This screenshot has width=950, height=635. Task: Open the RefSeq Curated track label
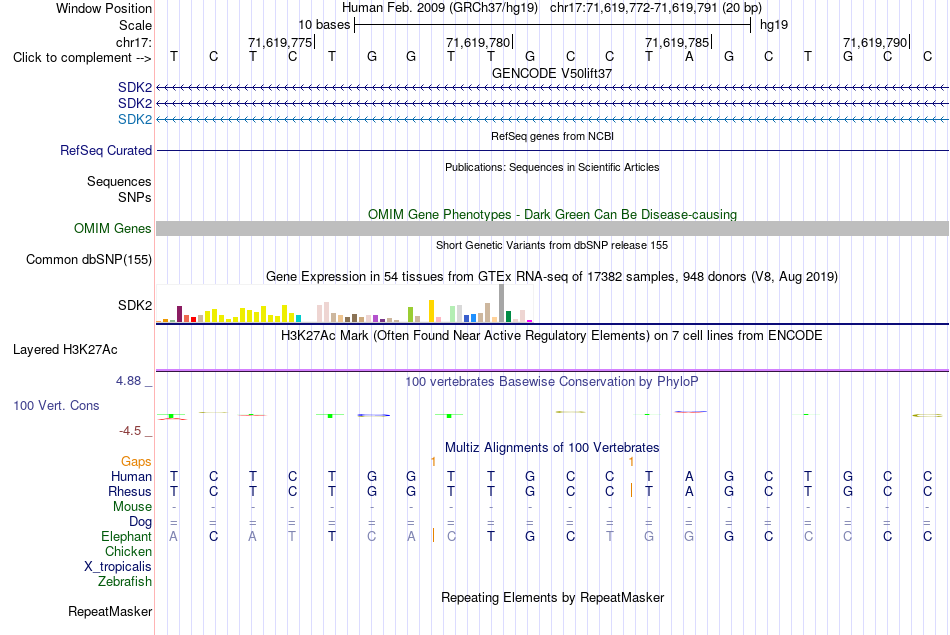(106, 150)
